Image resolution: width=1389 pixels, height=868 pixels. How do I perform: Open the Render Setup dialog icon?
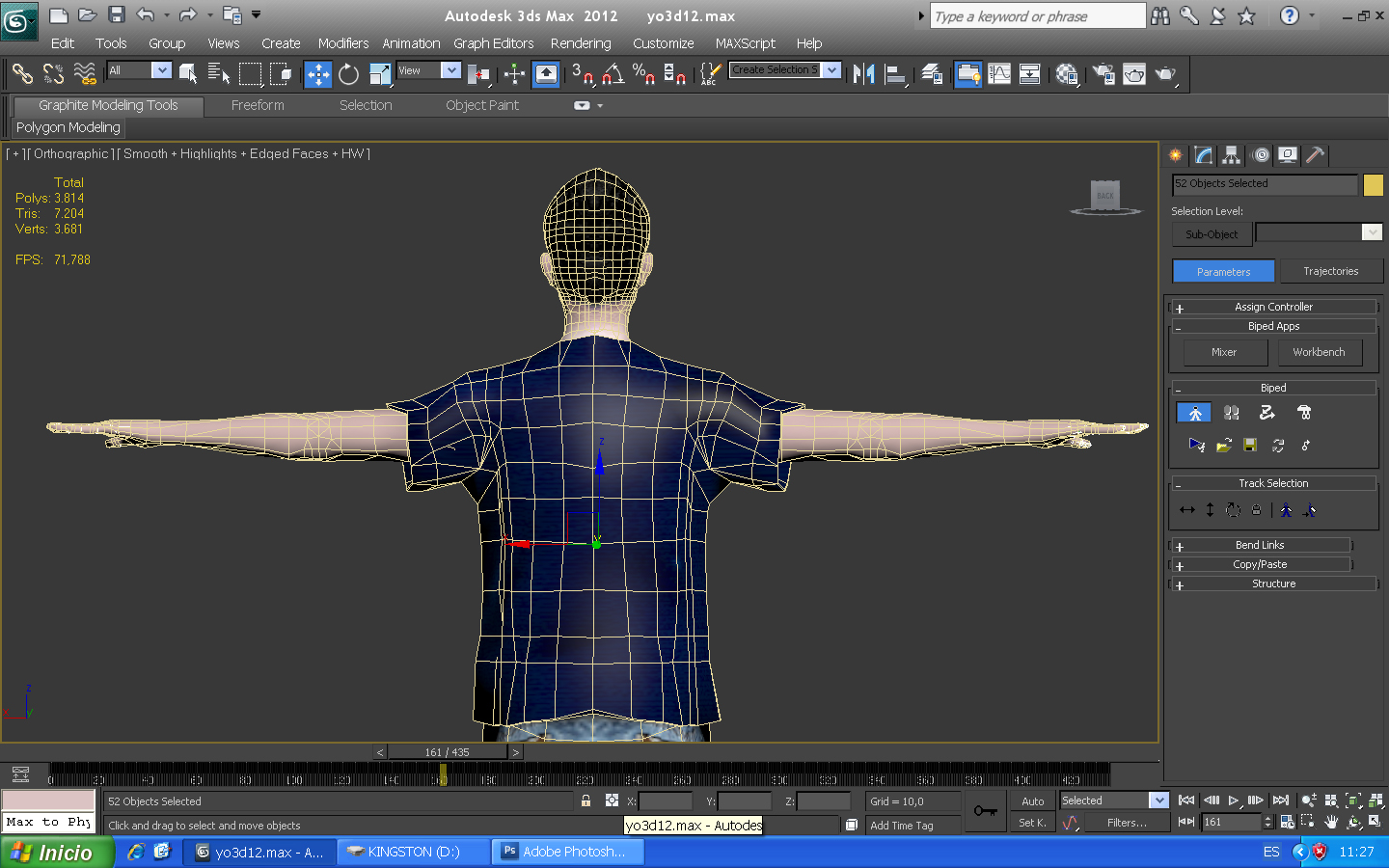coord(1103,74)
